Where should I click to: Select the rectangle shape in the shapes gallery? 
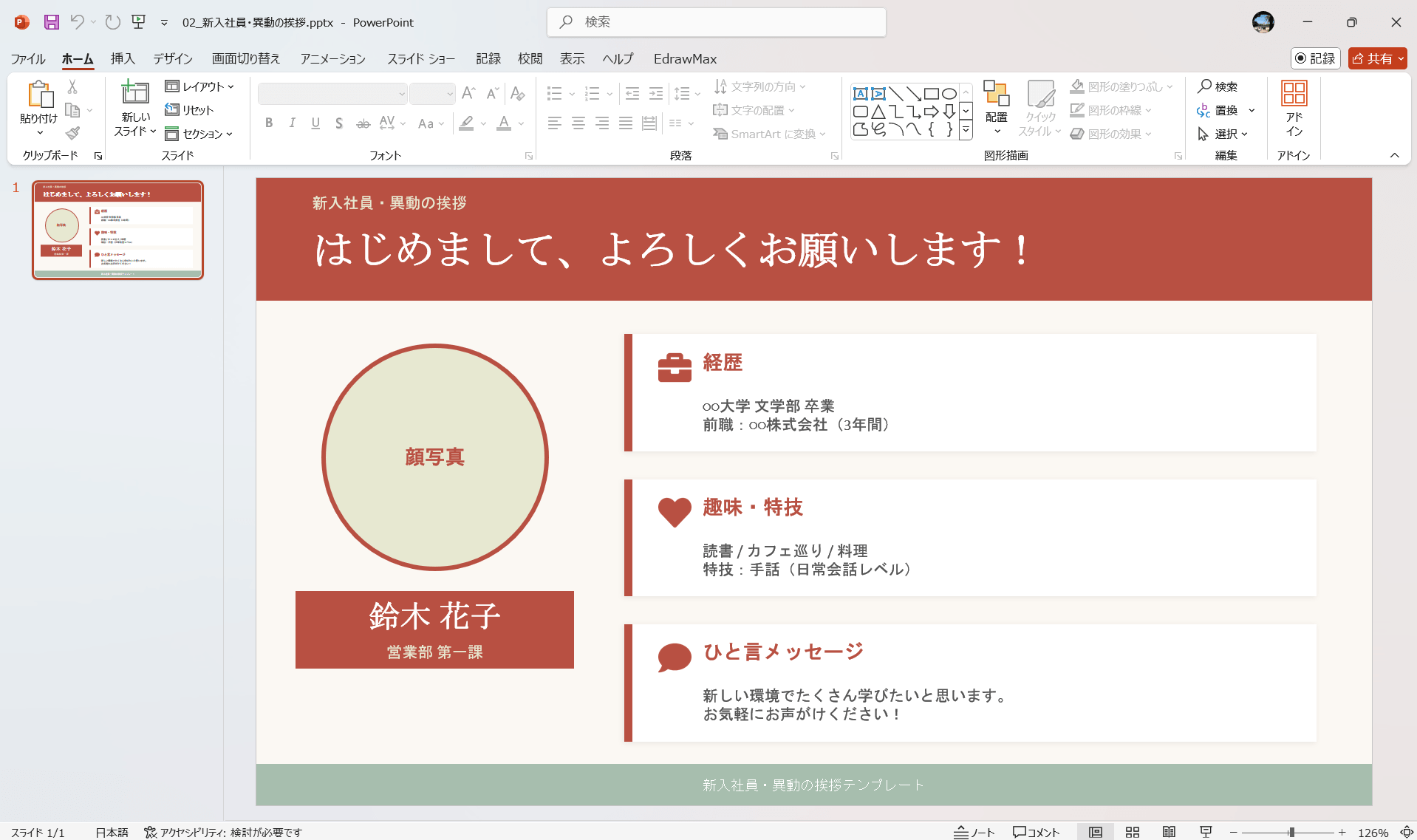pyautogui.click(x=930, y=93)
